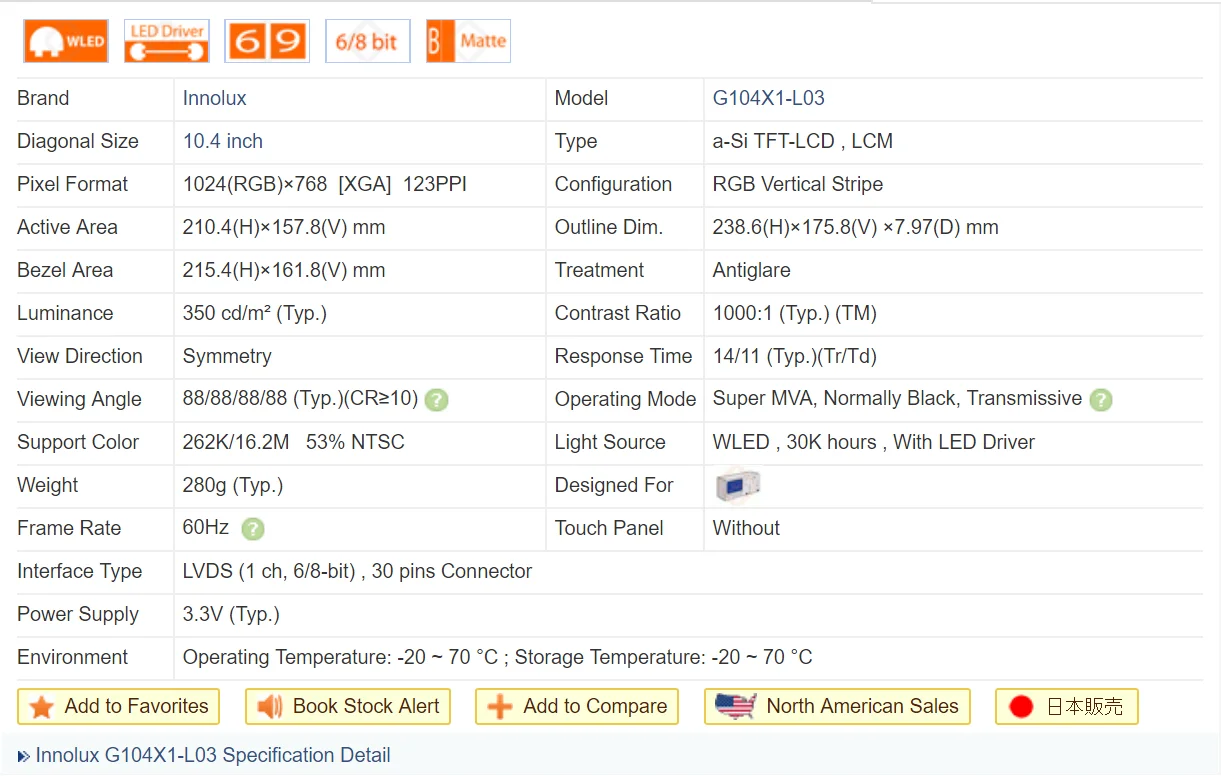This screenshot has height=776, width=1221.
Task: Click the Add to Favorites button label
Action: tap(137, 706)
